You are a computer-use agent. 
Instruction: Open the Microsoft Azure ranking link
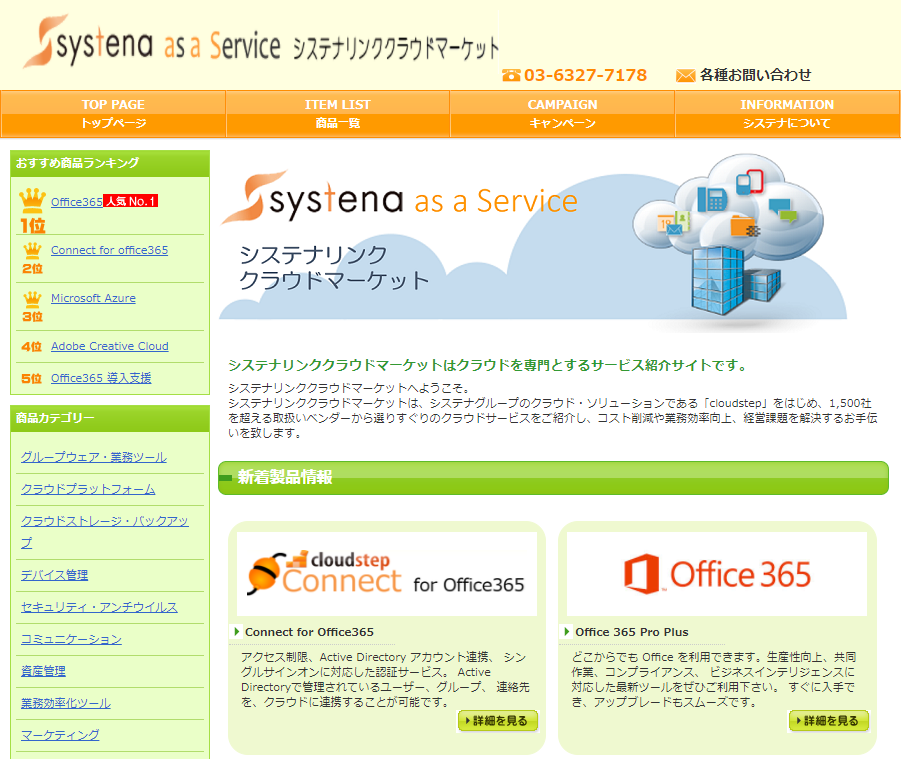(x=94, y=298)
